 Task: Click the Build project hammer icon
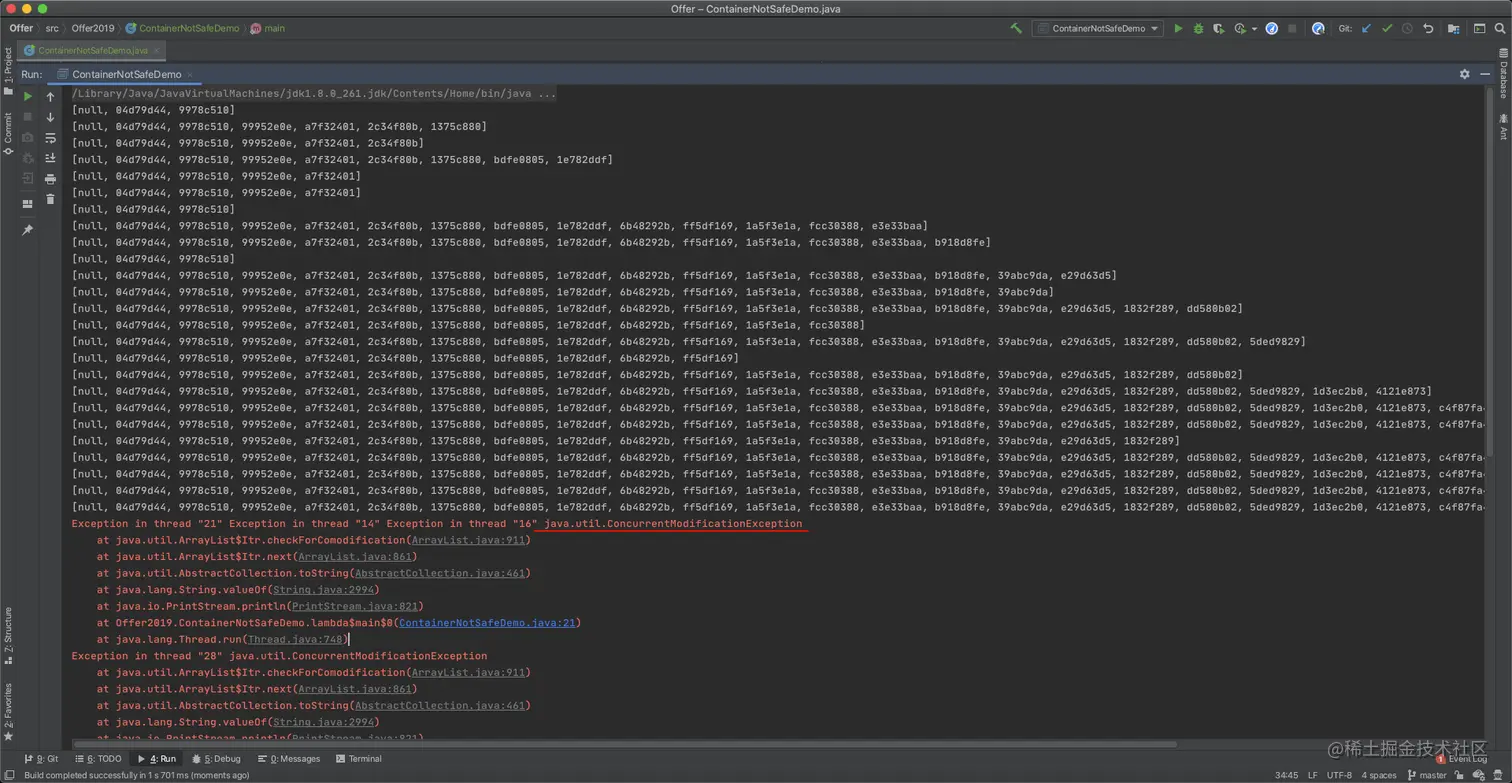(1016, 29)
